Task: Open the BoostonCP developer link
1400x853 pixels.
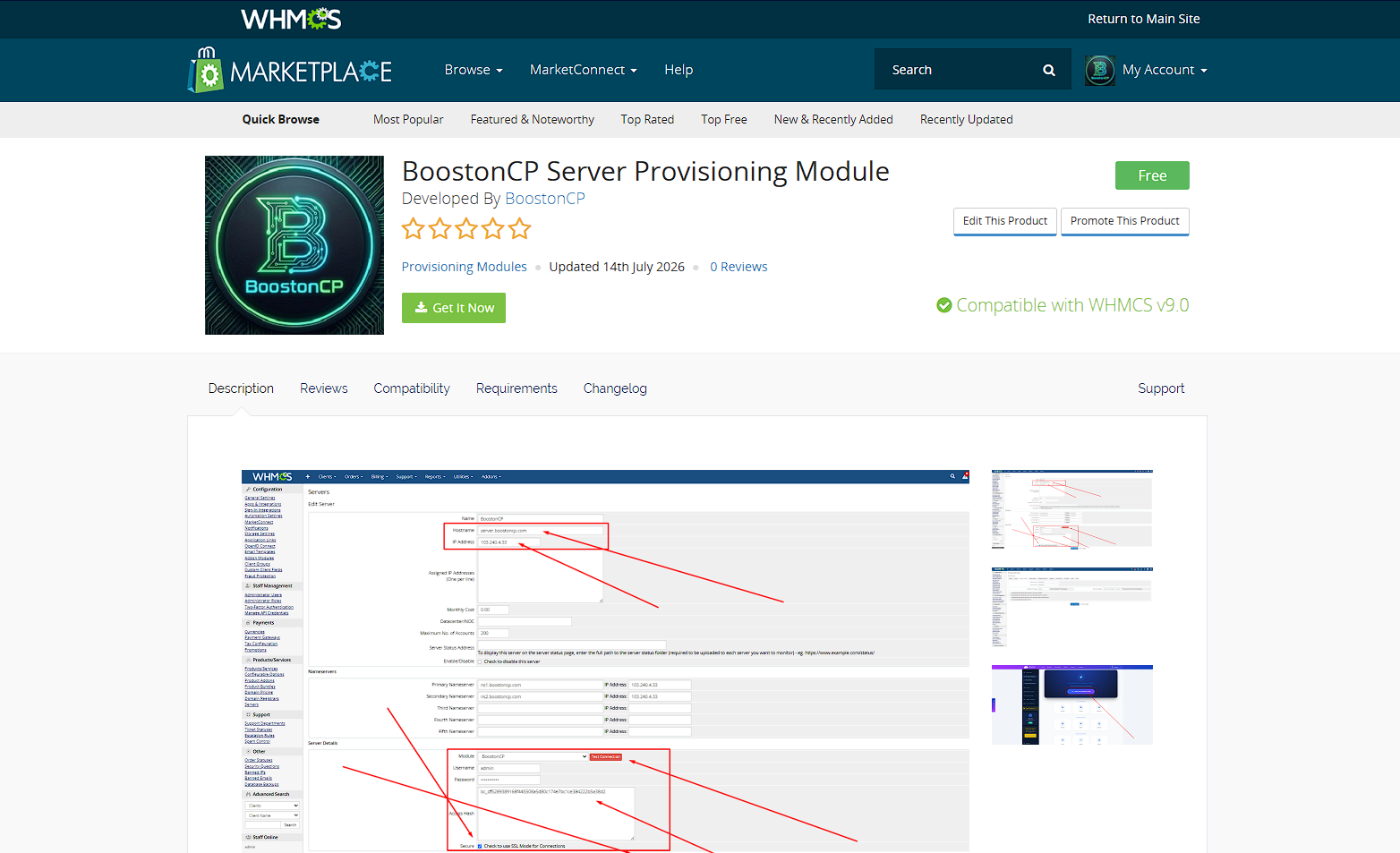Action: click(x=545, y=199)
